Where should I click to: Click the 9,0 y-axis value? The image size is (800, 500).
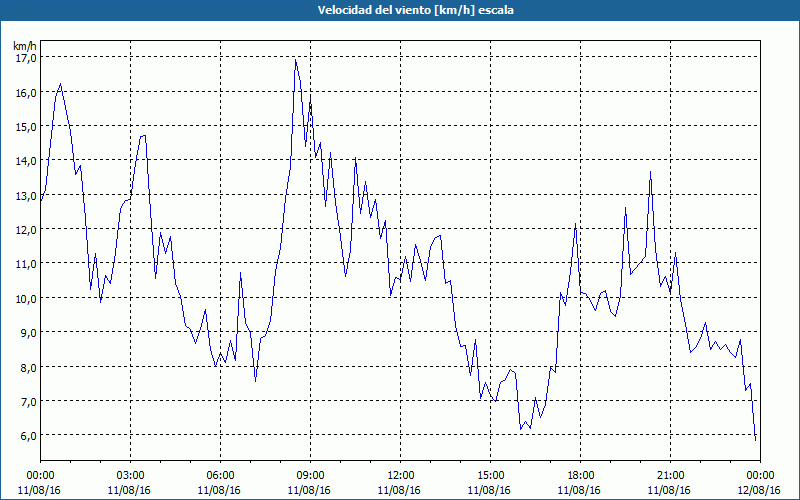(28, 333)
